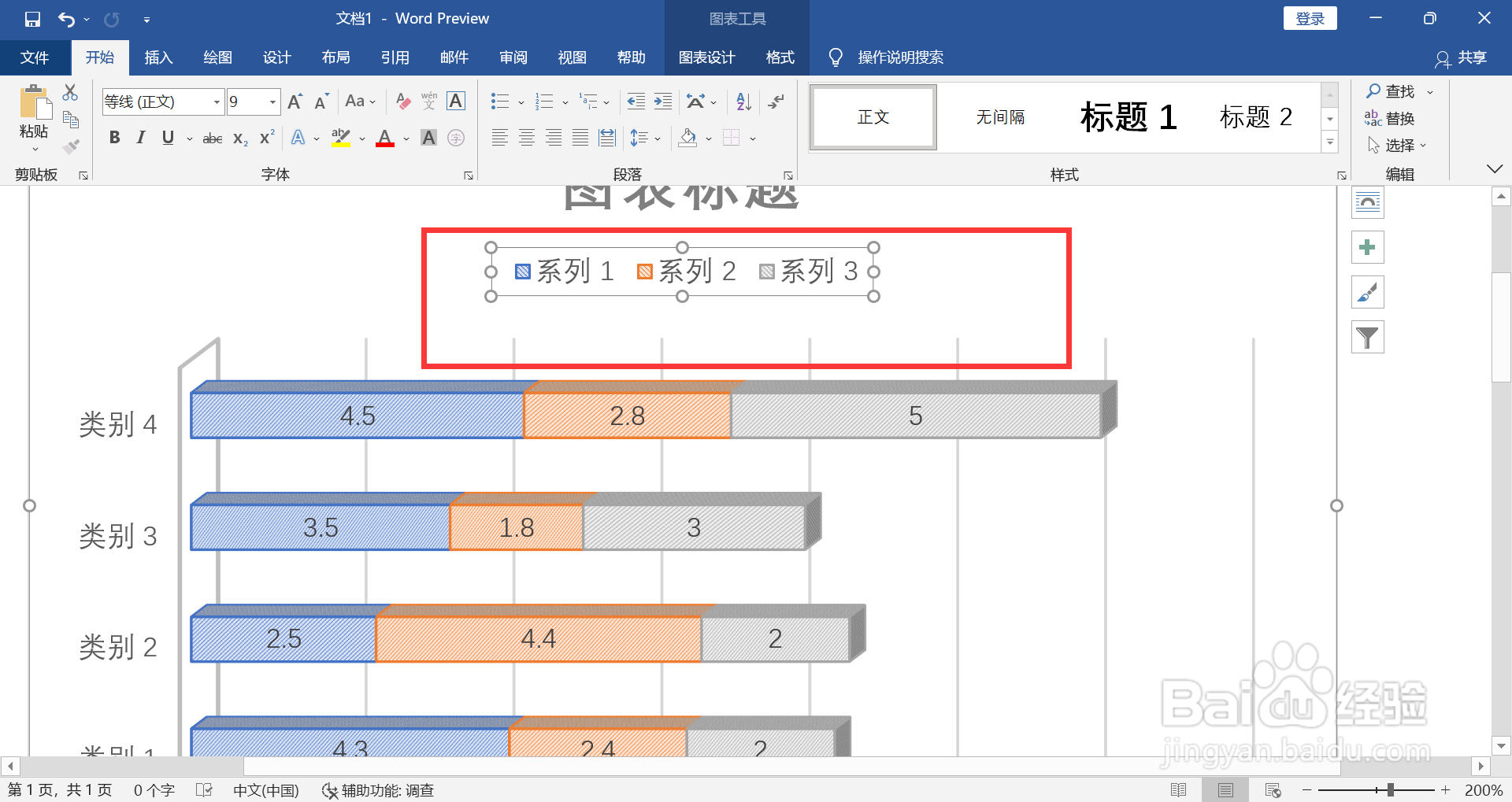This screenshot has height=802, width=1512.
Task: Click the 替换 replace button
Action: tap(1390, 118)
